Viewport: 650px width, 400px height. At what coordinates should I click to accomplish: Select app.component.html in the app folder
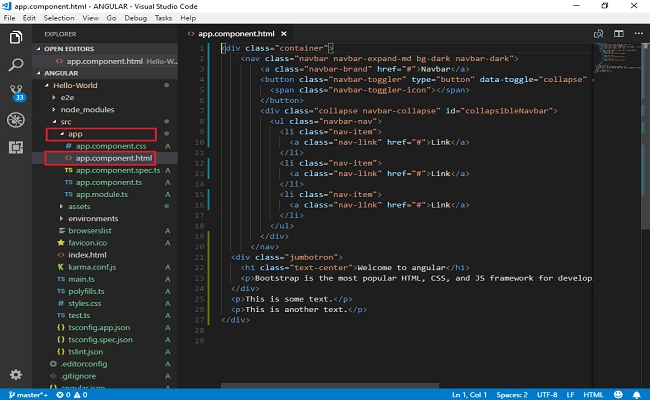point(105,158)
